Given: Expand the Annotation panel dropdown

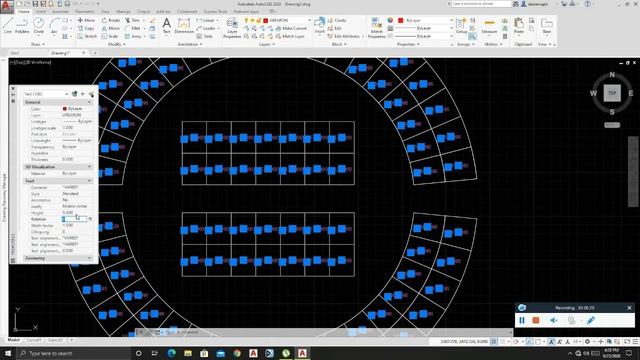Looking at the screenshot, I should pos(190,44).
